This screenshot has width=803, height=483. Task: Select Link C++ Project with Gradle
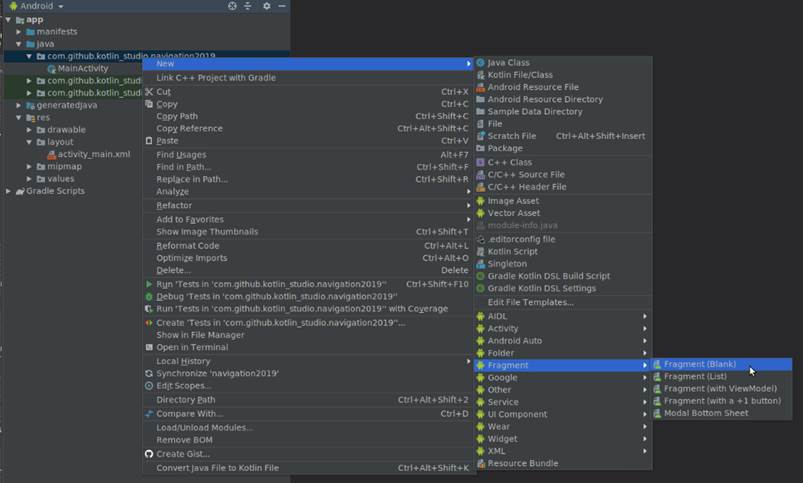pyautogui.click(x=308, y=78)
